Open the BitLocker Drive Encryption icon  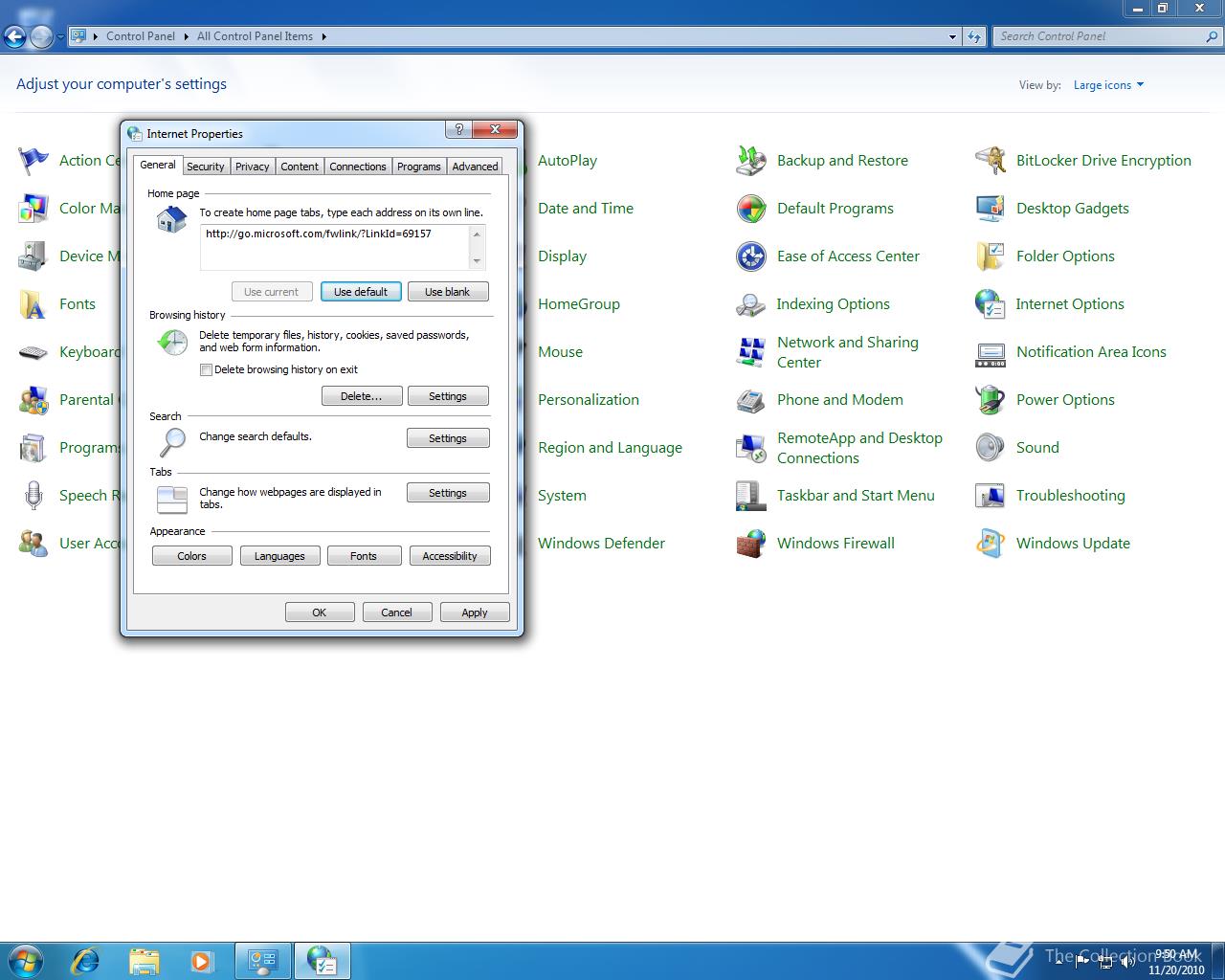(x=991, y=161)
